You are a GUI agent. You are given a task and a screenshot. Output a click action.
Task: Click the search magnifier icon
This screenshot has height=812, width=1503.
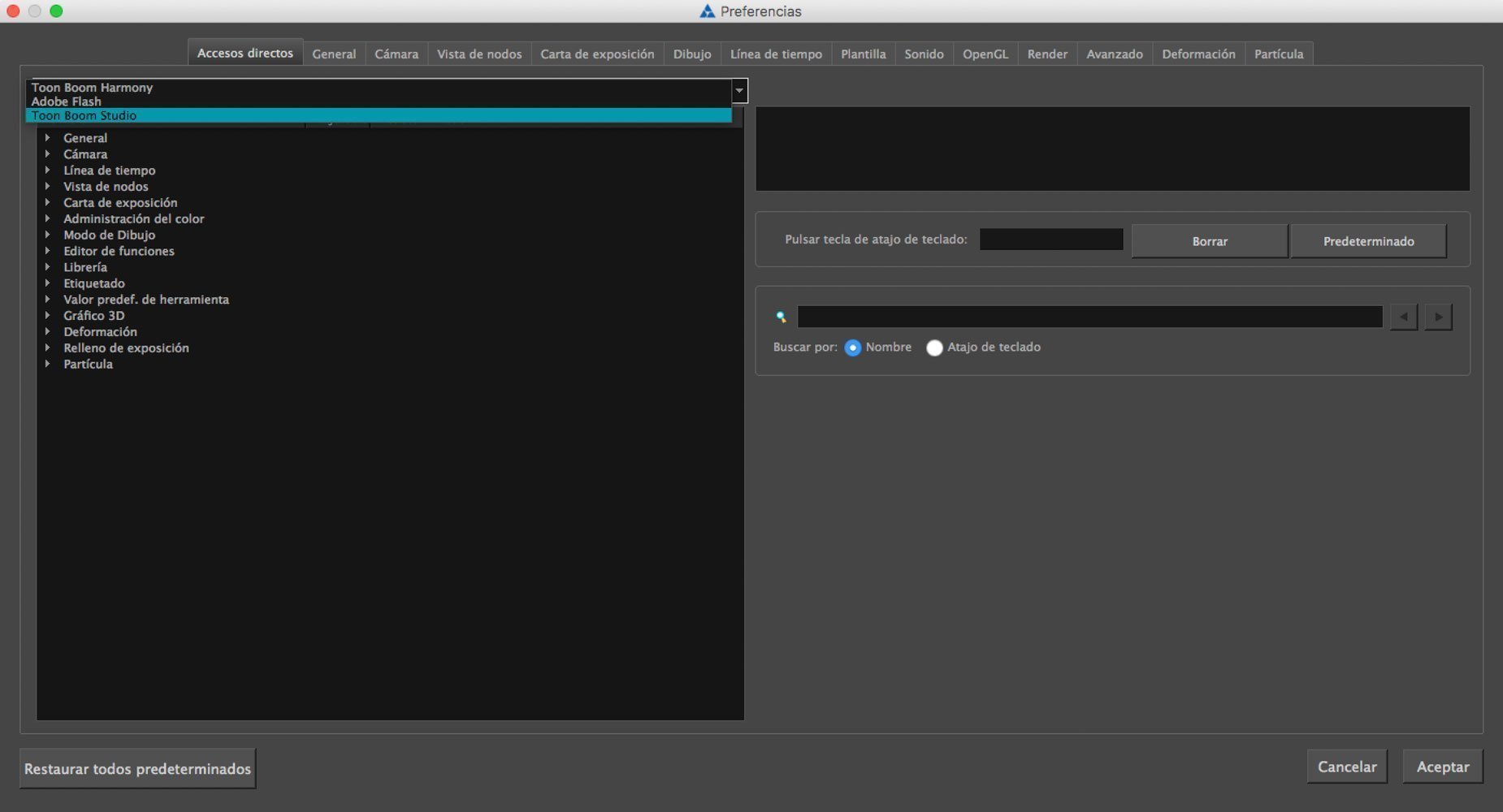pos(781,317)
